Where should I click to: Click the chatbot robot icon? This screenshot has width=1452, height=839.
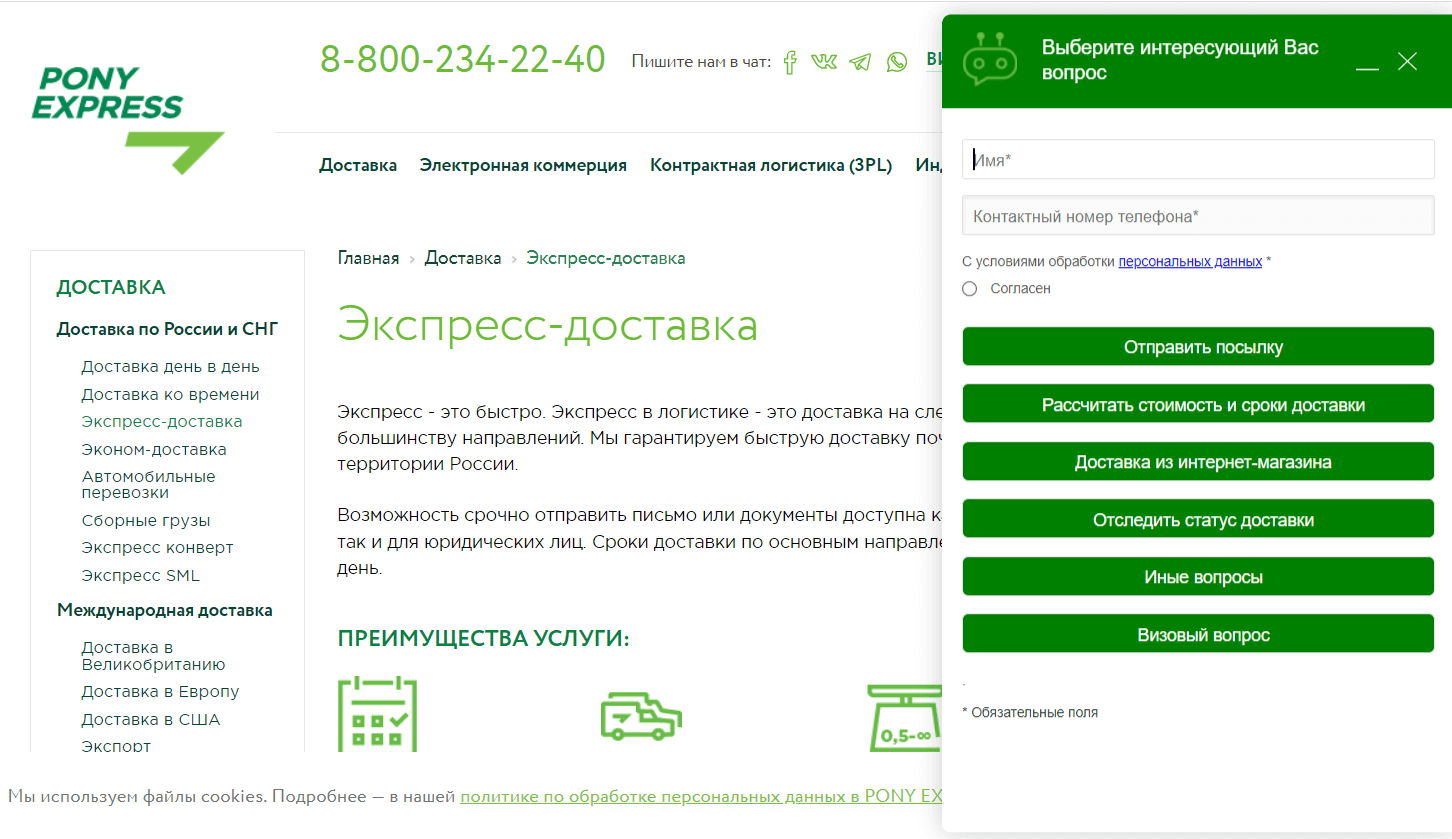click(989, 59)
